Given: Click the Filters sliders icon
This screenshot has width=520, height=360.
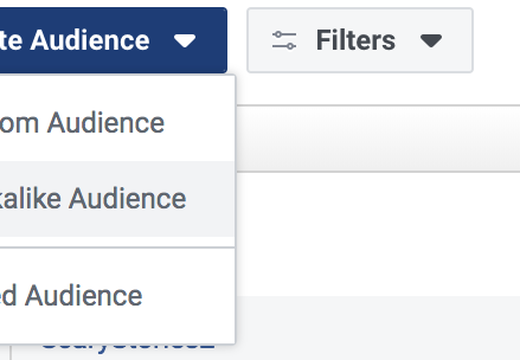Looking at the screenshot, I should pos(284,40).
